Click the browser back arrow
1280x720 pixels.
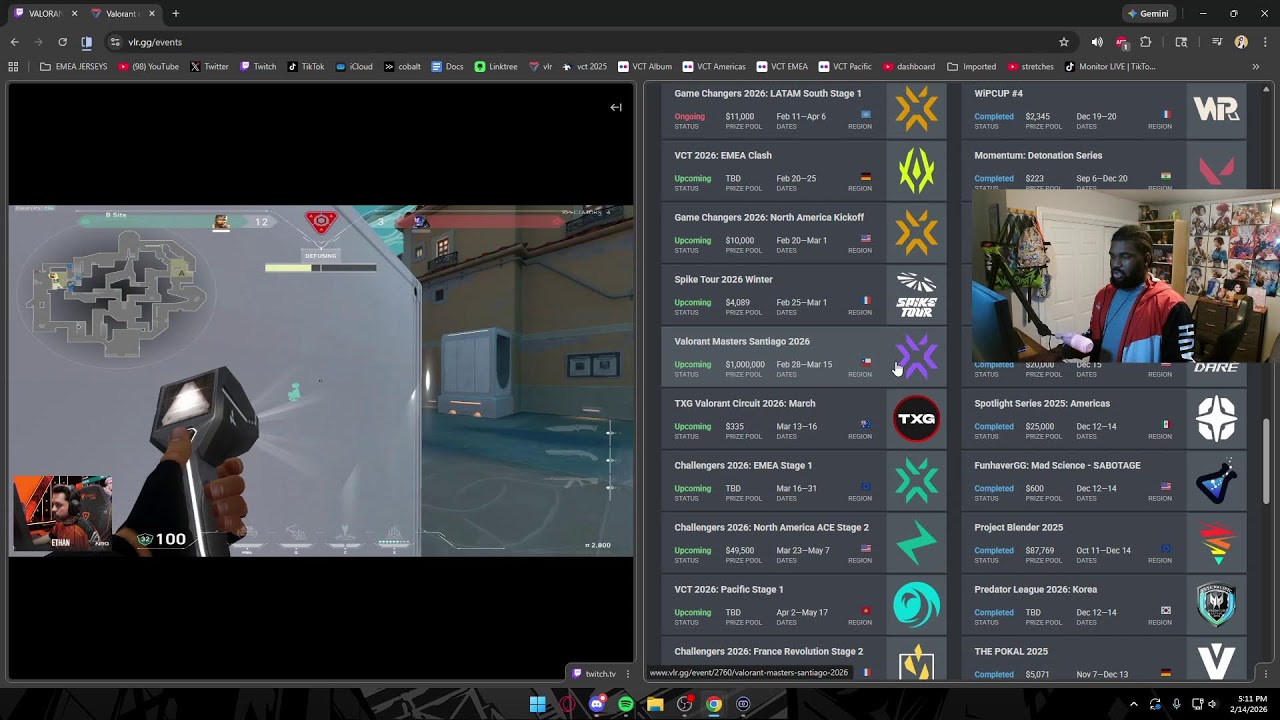(14, 42)
